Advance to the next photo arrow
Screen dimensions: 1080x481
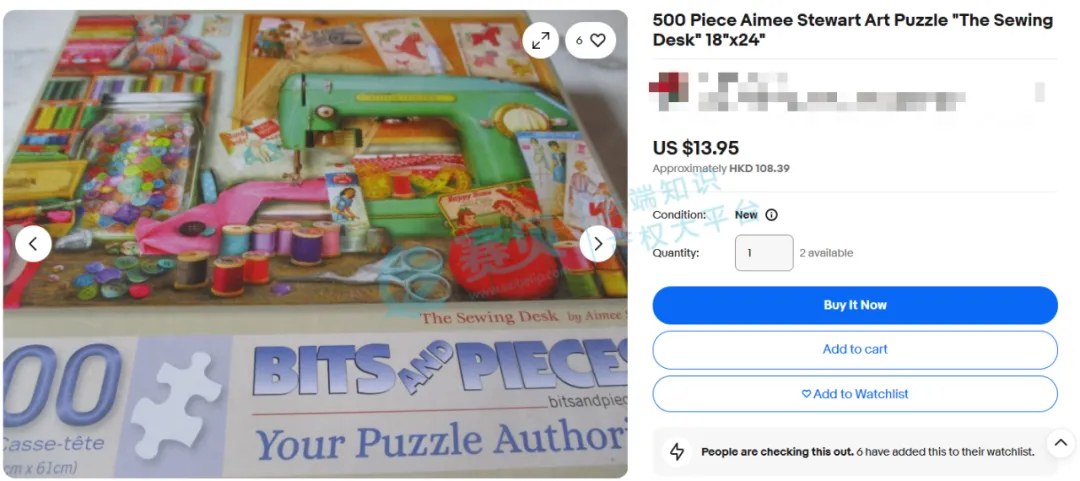[598, 244]
